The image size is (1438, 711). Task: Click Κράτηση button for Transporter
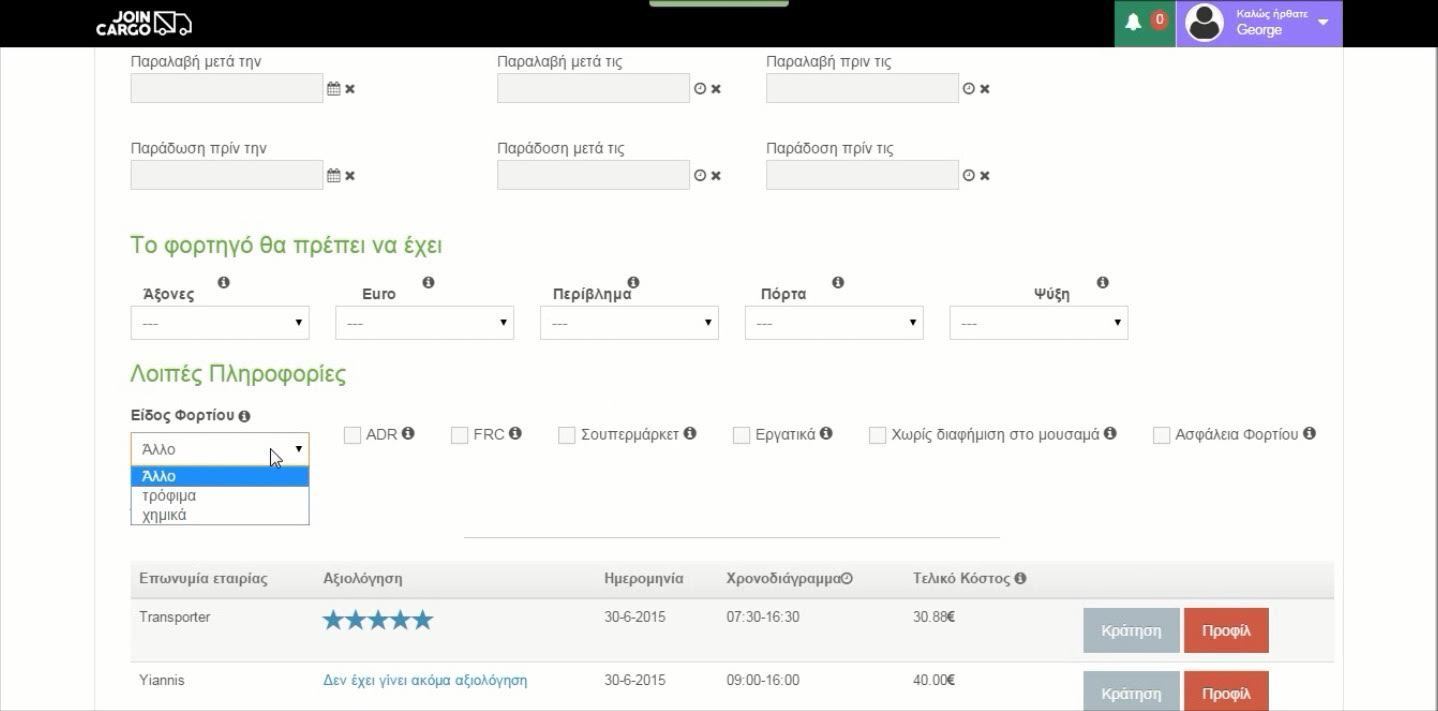(x=1131, y=631)
